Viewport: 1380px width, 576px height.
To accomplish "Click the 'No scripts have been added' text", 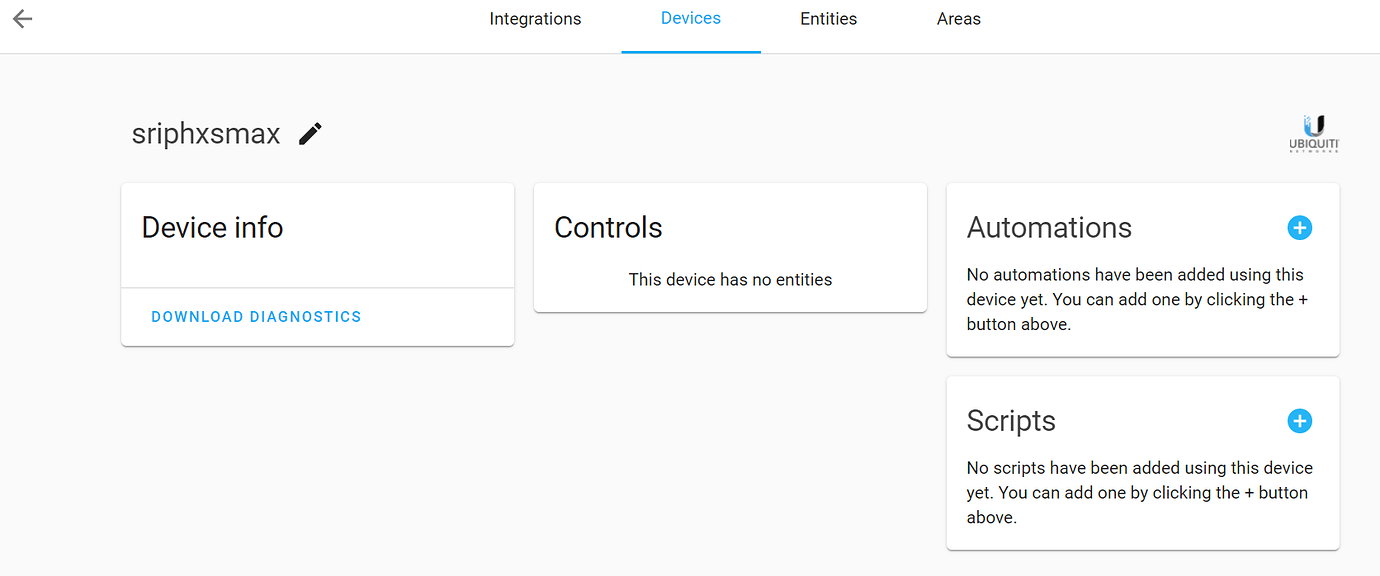I will [x=1140, y=492].
